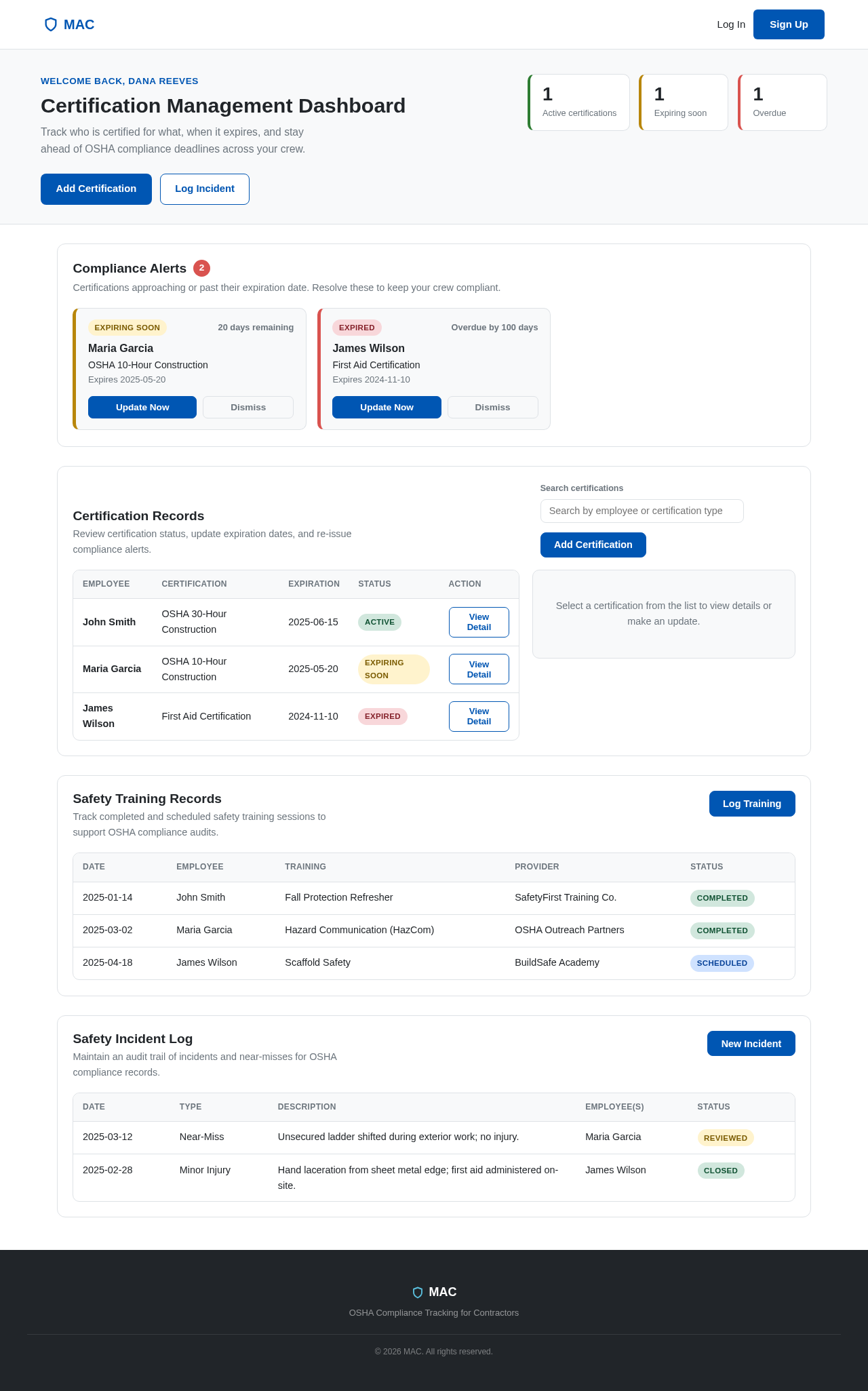View Detail for James Wilson certification
The width and height of the screenshot is (868, 1391).
[479, 716]
